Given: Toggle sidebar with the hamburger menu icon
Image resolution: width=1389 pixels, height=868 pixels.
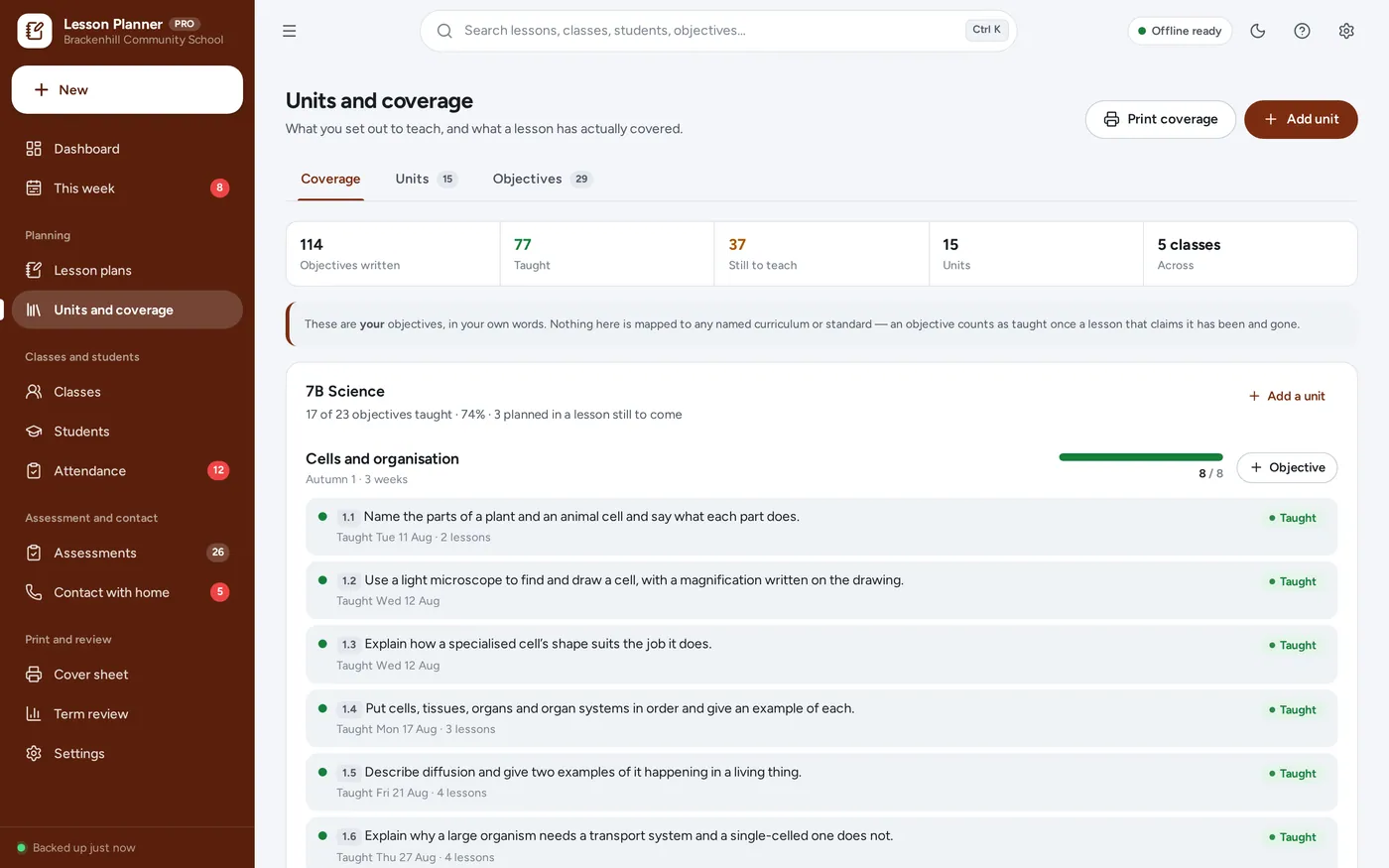Looking at the screenshot, I should (x=290, y=31).
